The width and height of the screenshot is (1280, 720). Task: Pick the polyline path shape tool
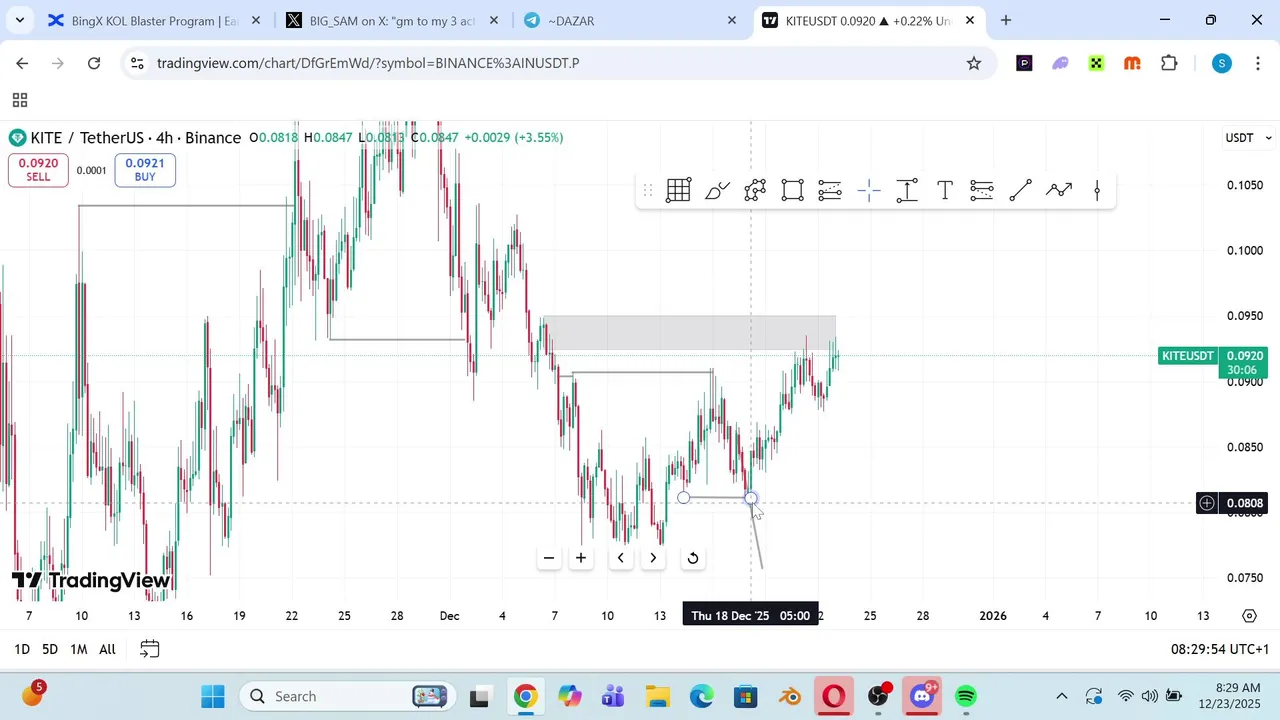[755, 190]
